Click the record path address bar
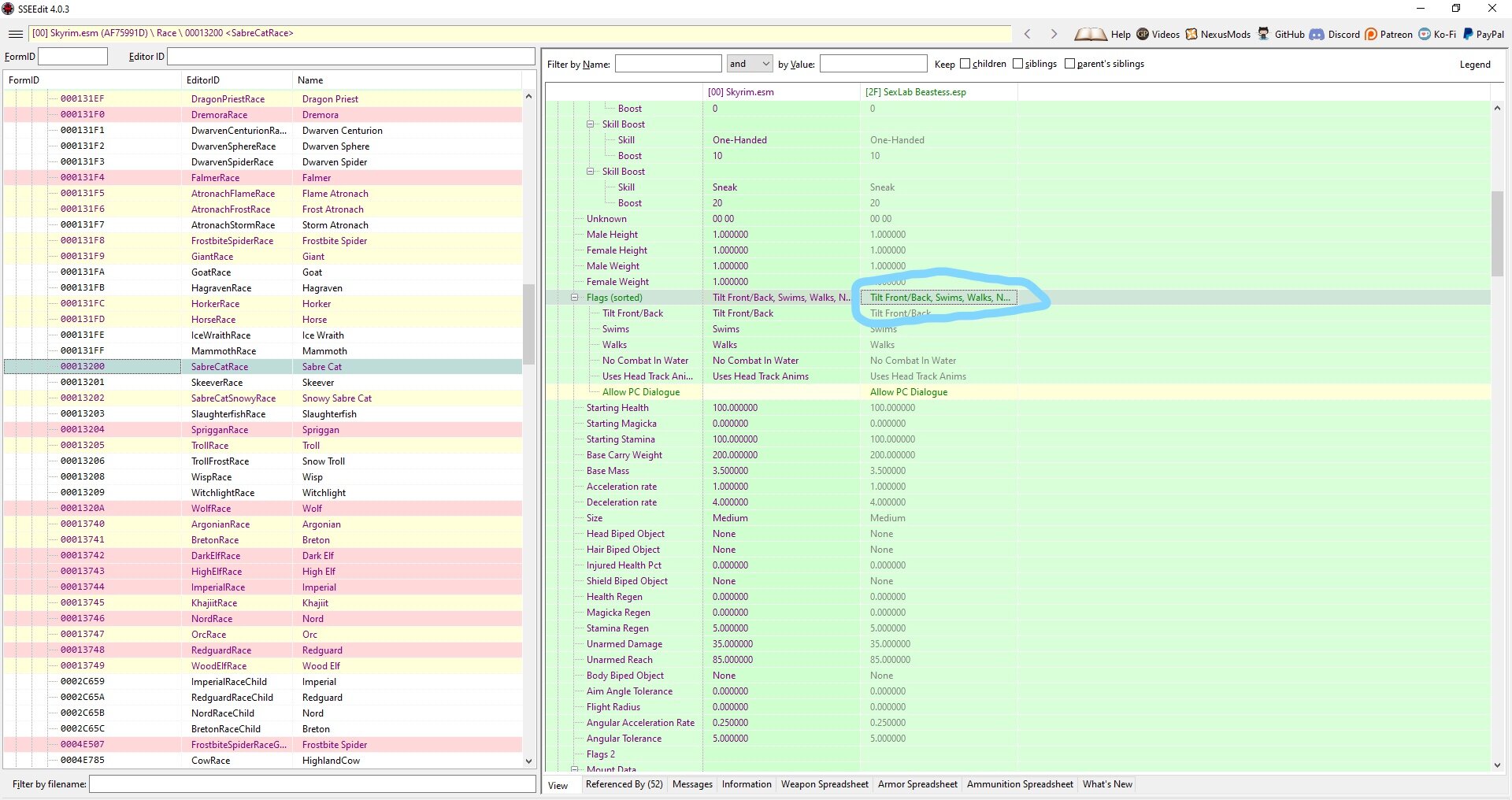1512x800 pixels. [x=520, y=34]
